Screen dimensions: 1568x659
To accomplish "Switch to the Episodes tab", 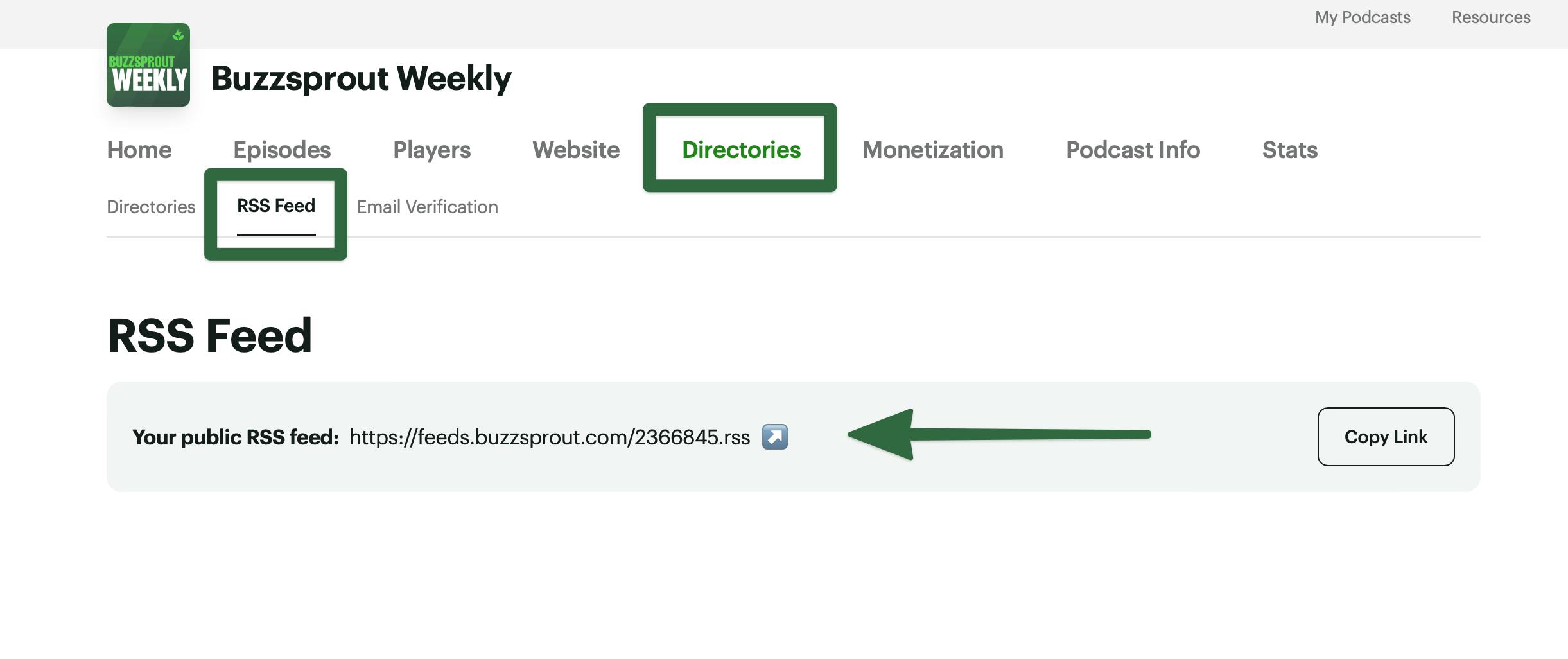I will click(282, 150).
